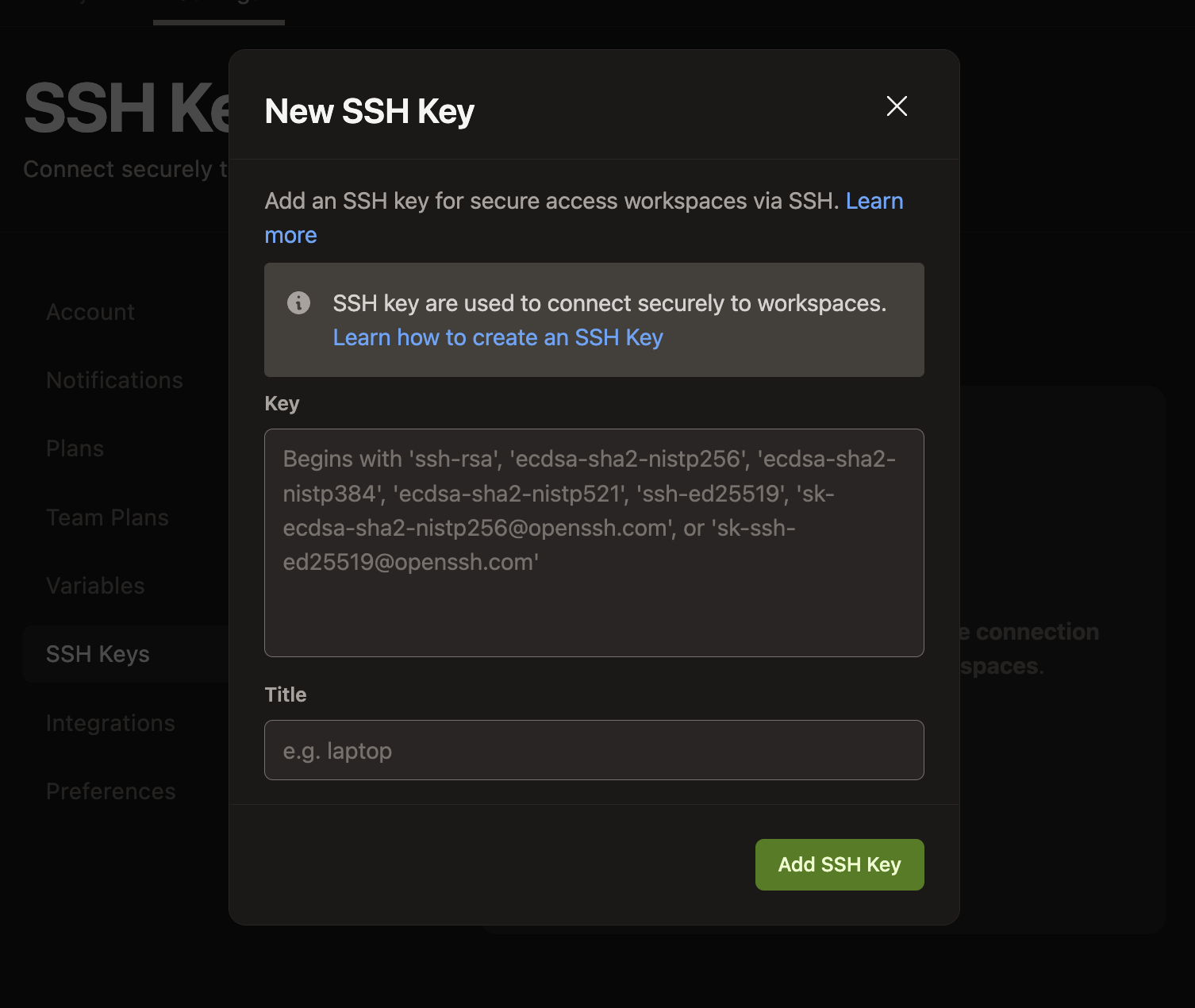Image resolution: width=1195 pixels, height=1008 pixels.
Task: Select the SSH Keys sidebar entry
Action: click(x=98, y=653)
